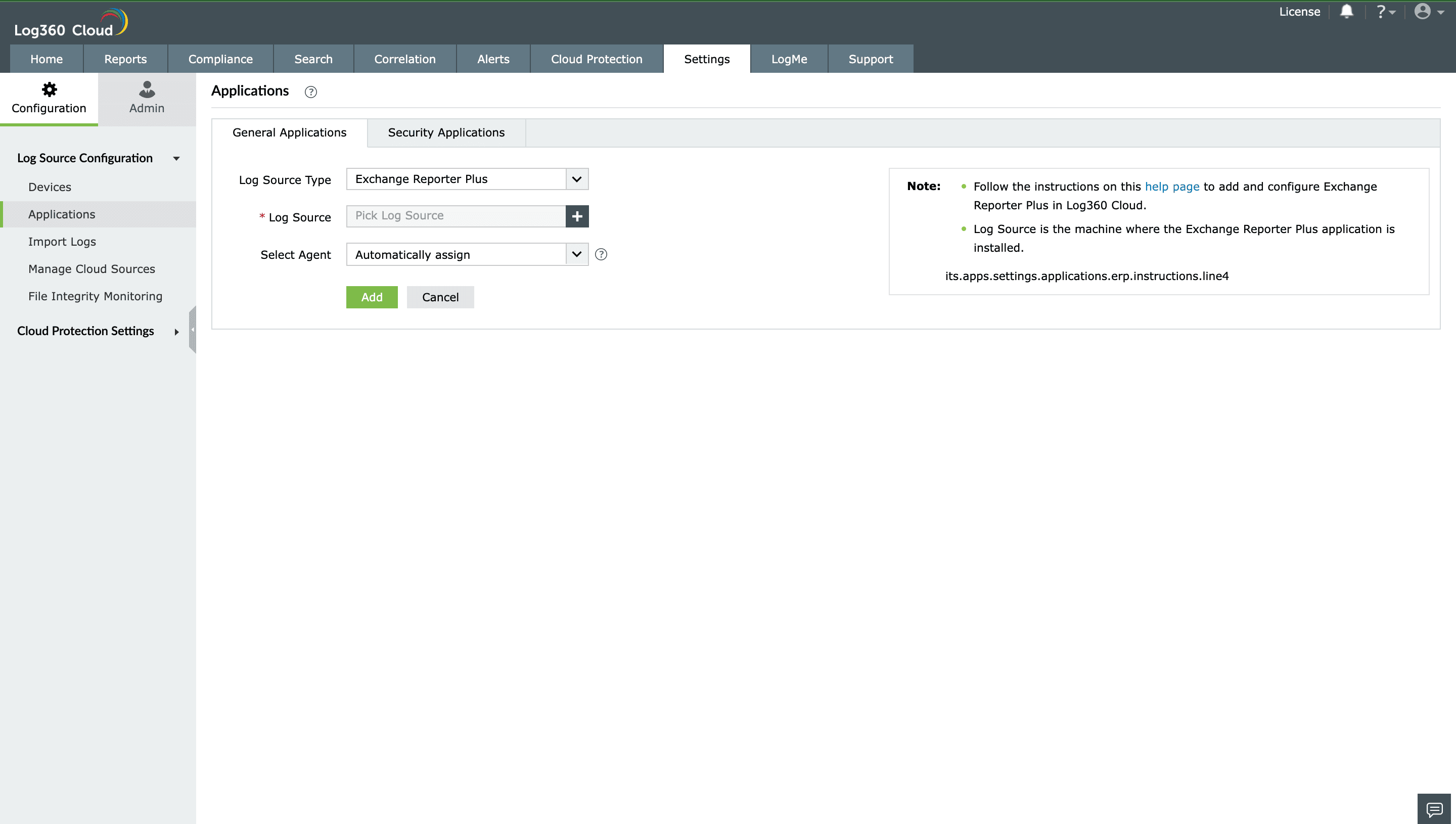Switch to the Admin person icon
This screenshot has width=1456, height=824.
coord(147,89)
